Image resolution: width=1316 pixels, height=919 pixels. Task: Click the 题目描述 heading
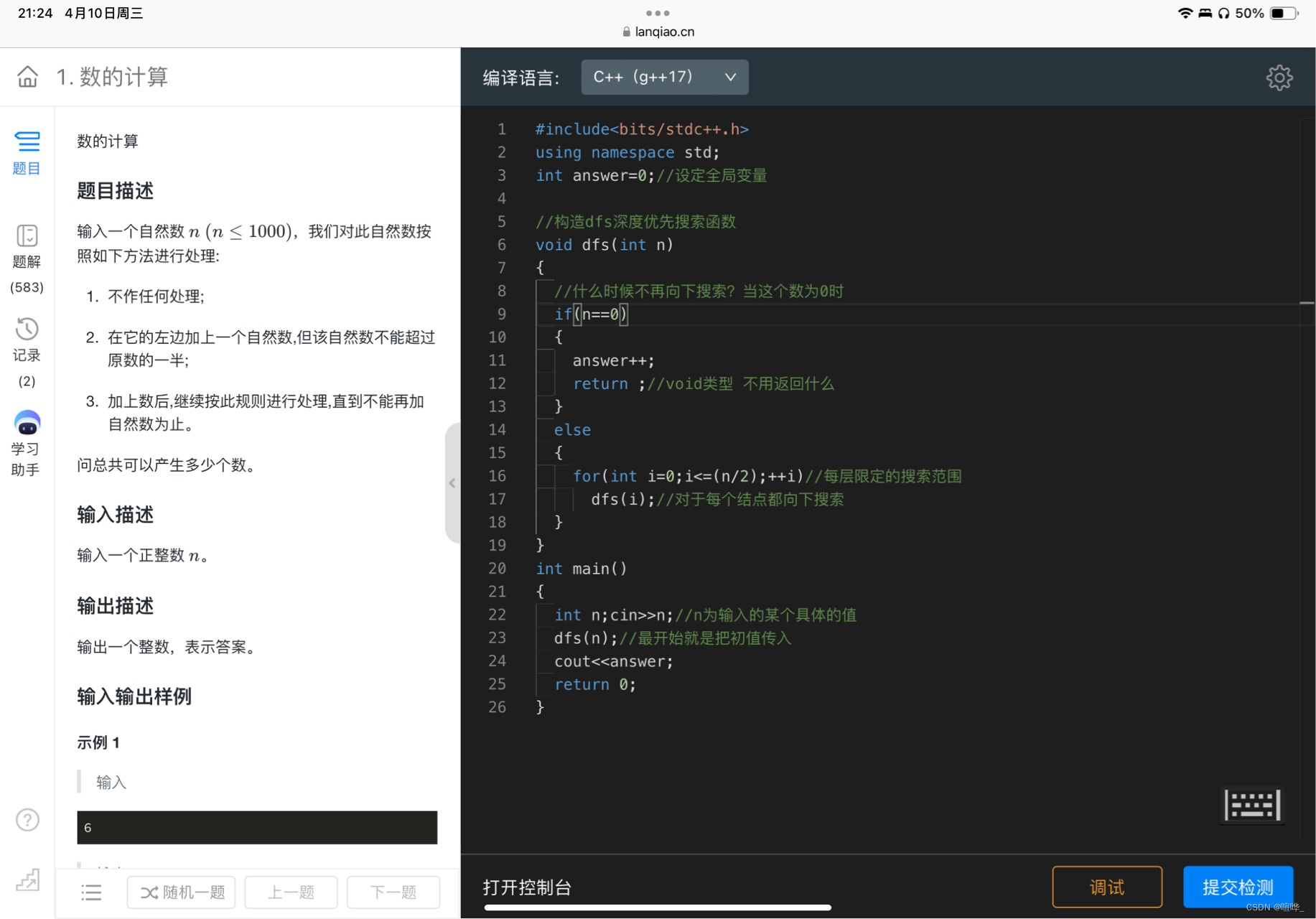(115, 191)
